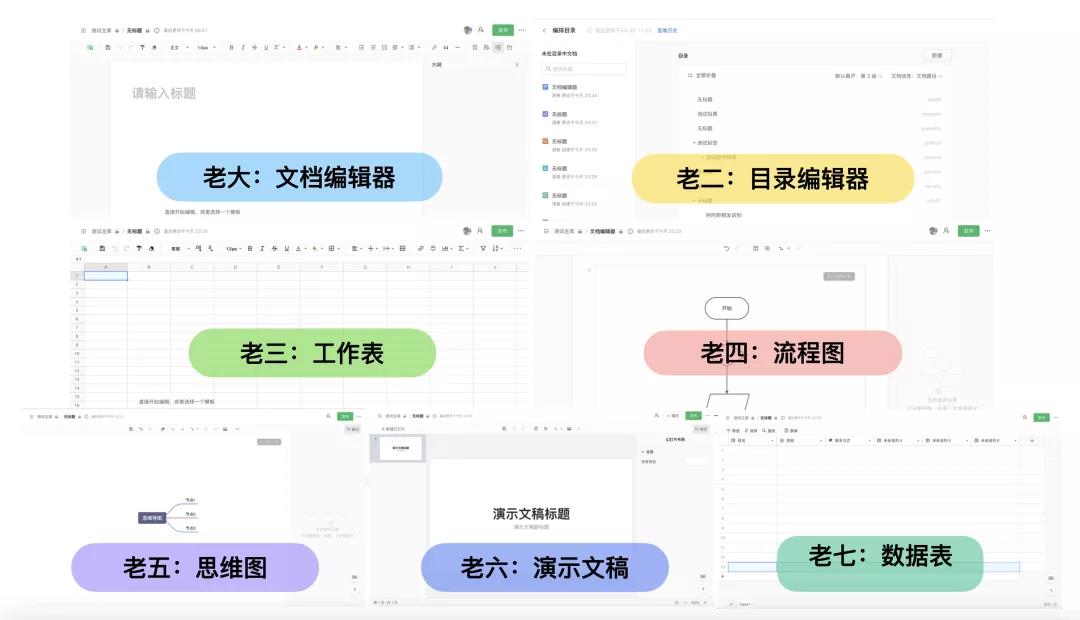Click the title placeholder 请输入标题

164,93
